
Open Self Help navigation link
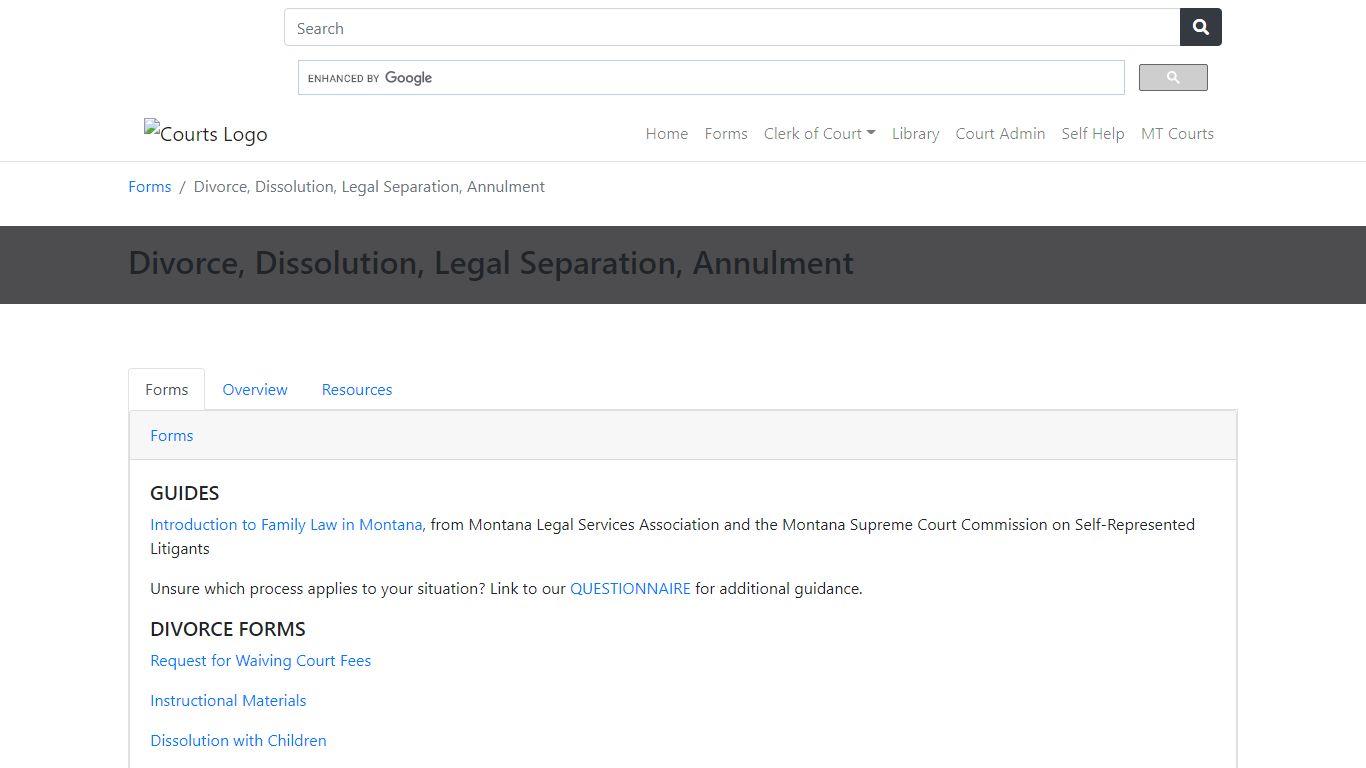(x=1093, y=133)
